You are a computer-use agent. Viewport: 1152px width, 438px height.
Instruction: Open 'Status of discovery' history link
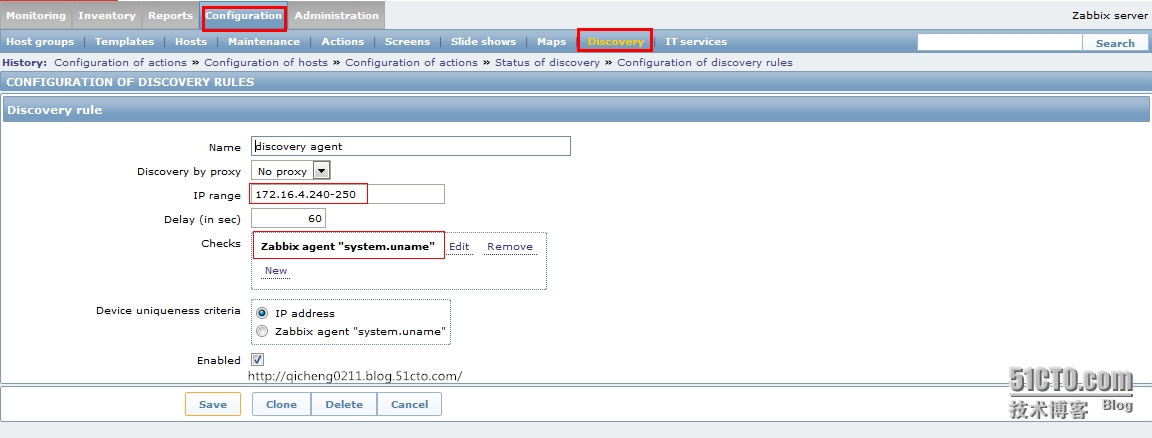pyautogui.click(x=547, y=62)
